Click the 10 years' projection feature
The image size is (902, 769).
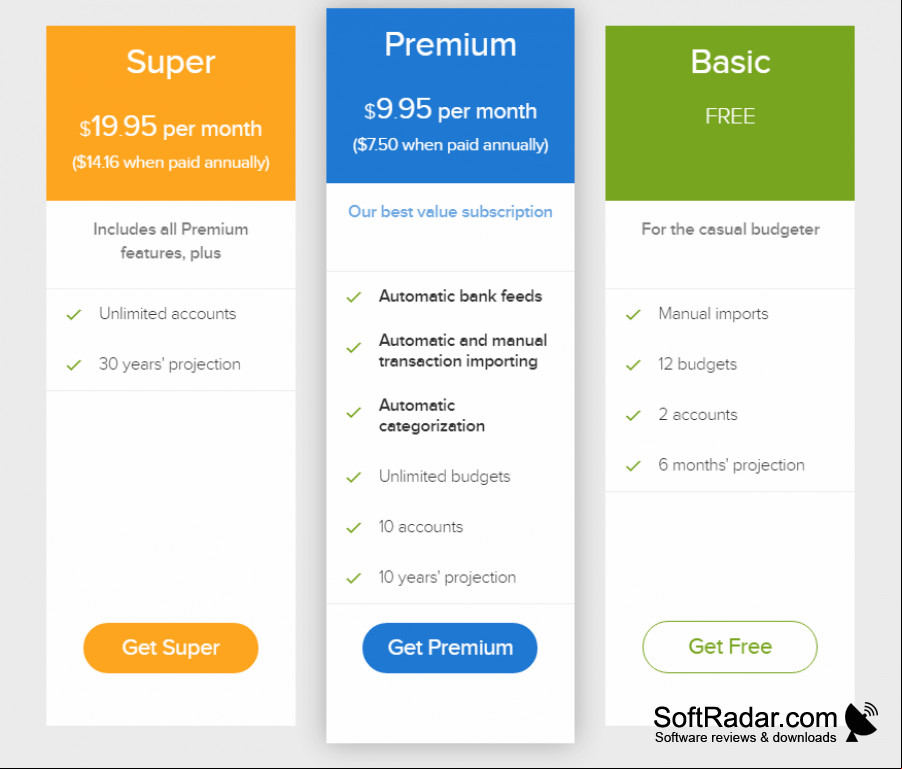pyautogui.click(x=447, y=577)
